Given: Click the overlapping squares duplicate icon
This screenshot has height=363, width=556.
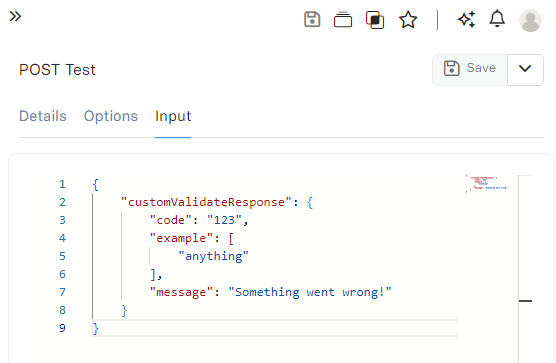Looking at the screenshot, I should (375, 19).
